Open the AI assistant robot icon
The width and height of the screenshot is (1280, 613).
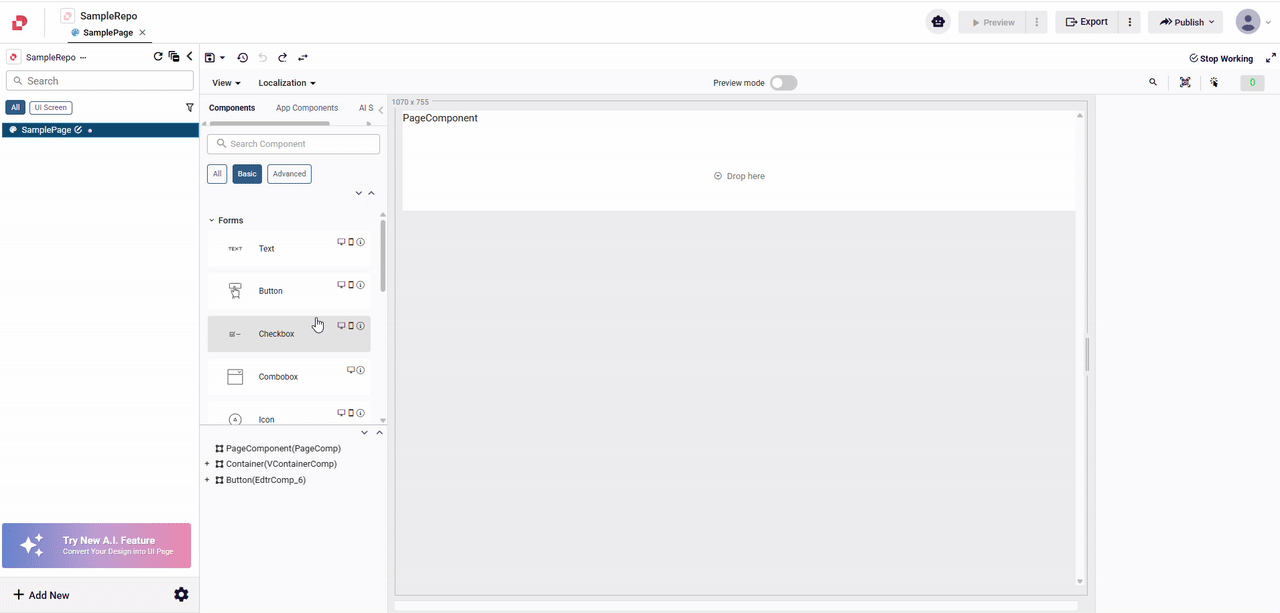(938, 22)
